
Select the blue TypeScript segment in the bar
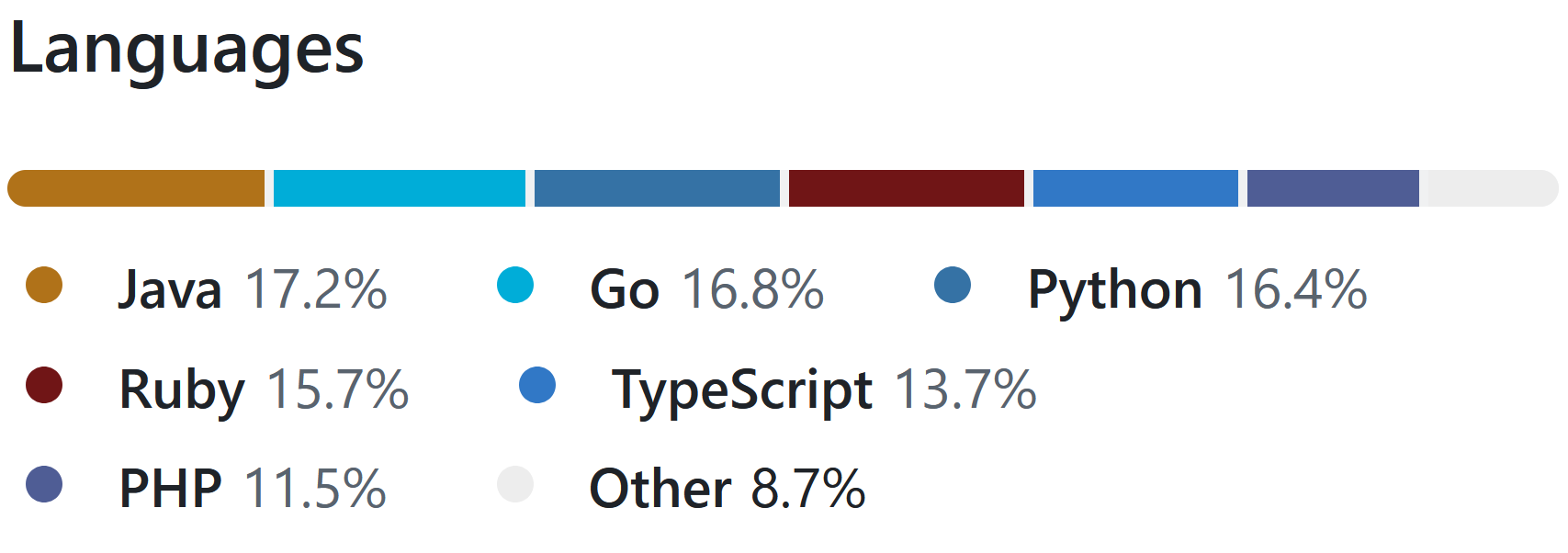(x=1135, y=188)
